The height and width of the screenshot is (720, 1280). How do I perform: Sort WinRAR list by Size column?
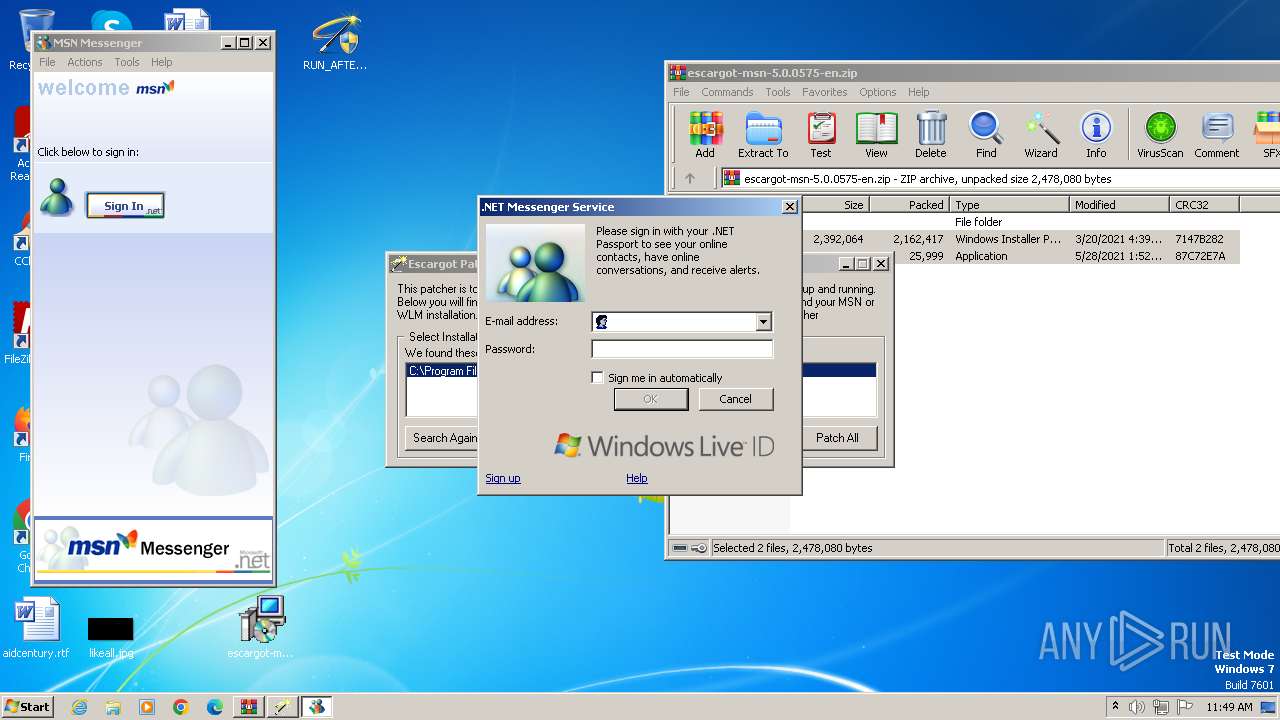(830, 205)
